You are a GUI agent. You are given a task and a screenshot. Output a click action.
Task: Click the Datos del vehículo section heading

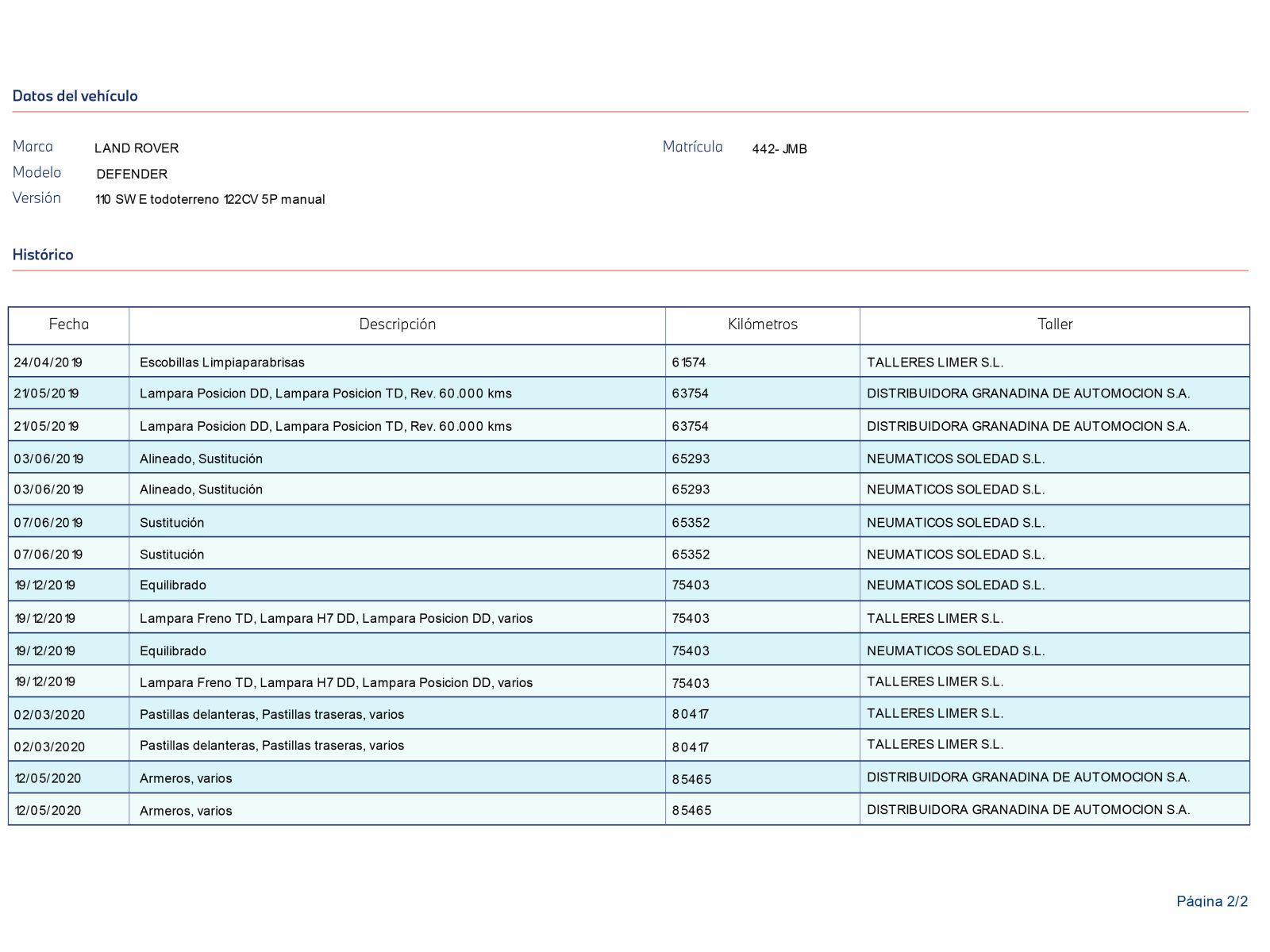pyautogui.click(x=75, y=96)
